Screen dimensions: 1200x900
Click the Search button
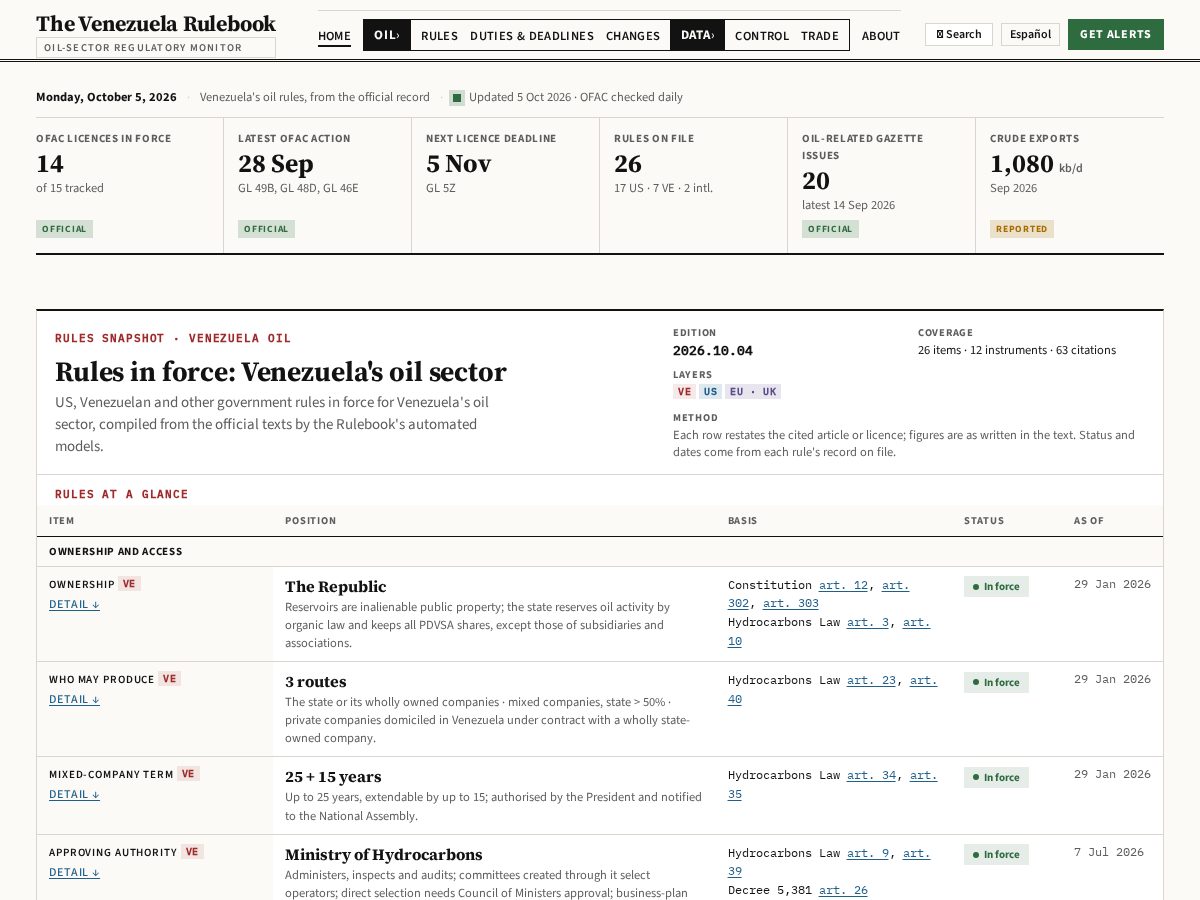[959, 34]
